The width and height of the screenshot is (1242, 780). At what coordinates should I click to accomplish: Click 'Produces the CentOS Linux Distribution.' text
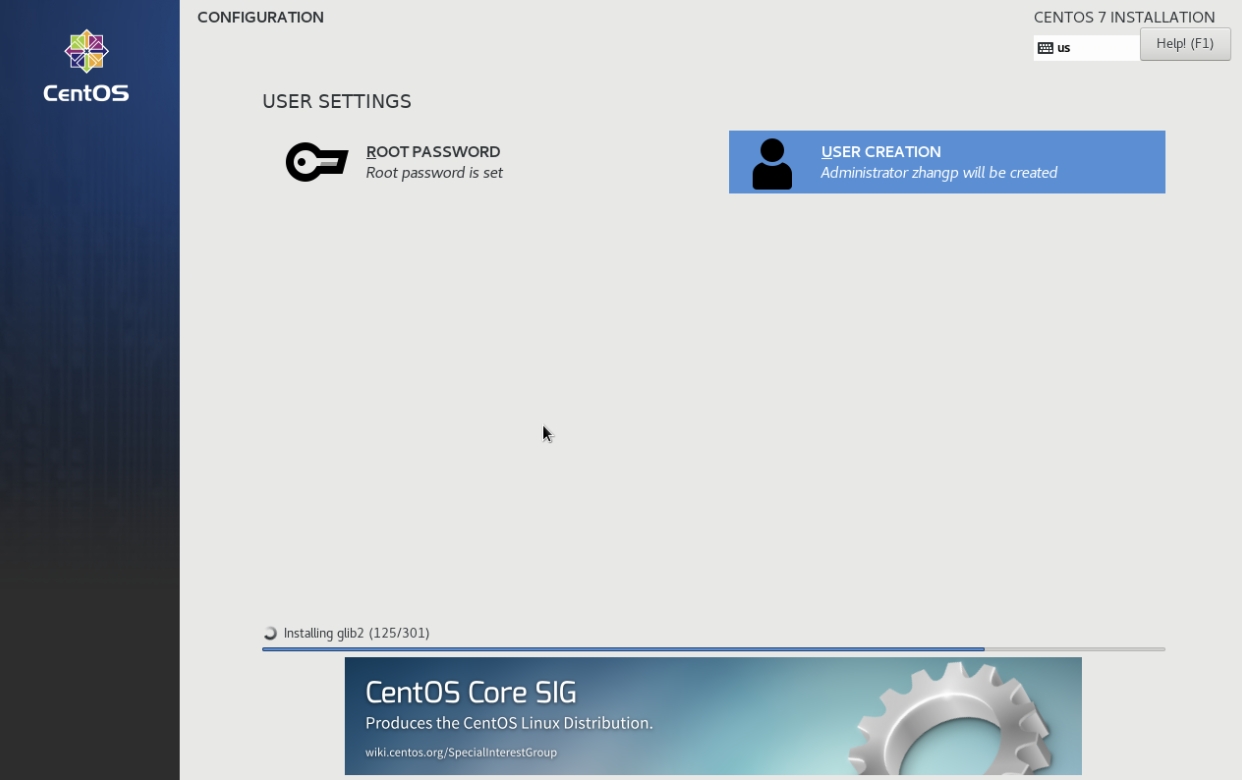[509, 723]
